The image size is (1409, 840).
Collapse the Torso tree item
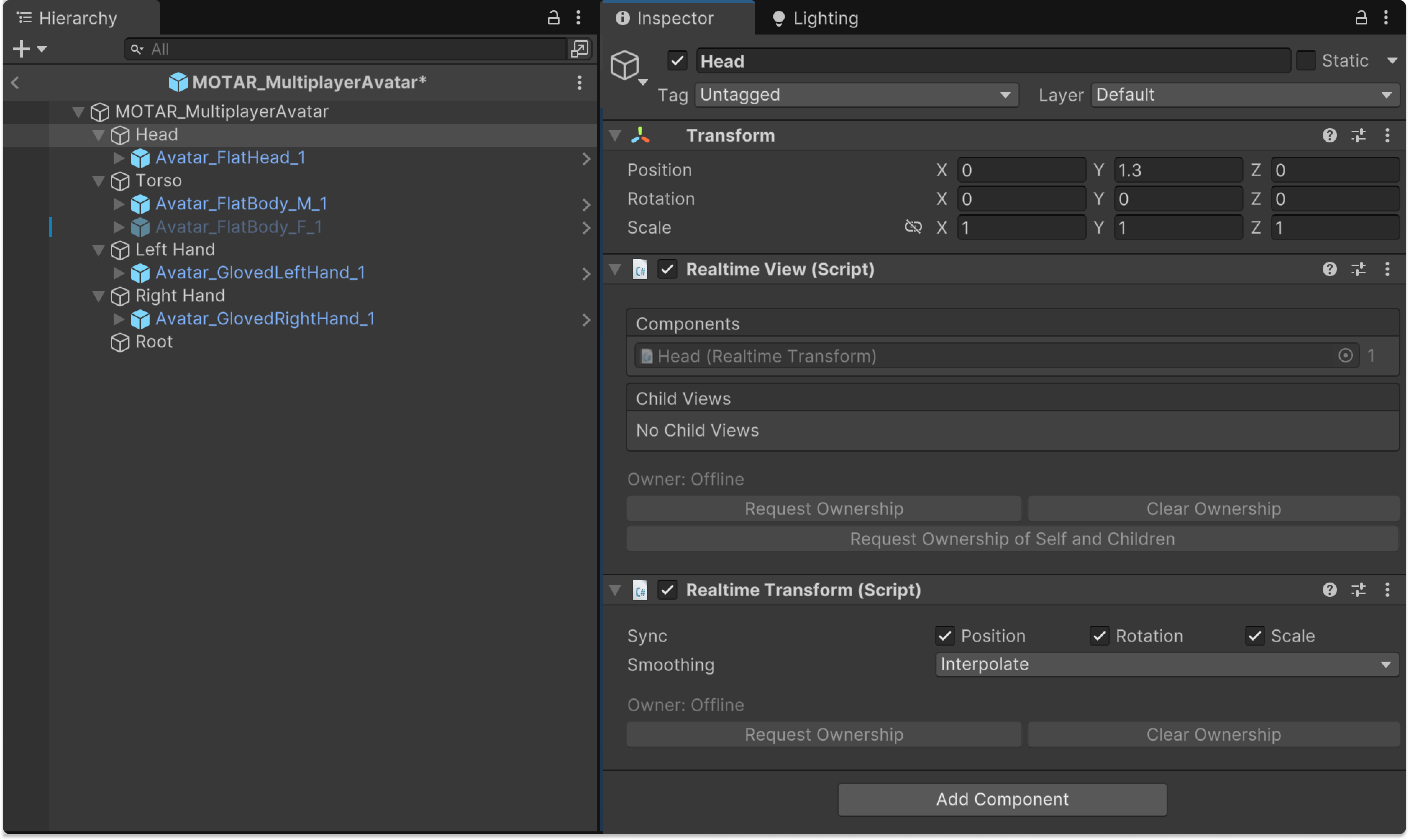99,181
